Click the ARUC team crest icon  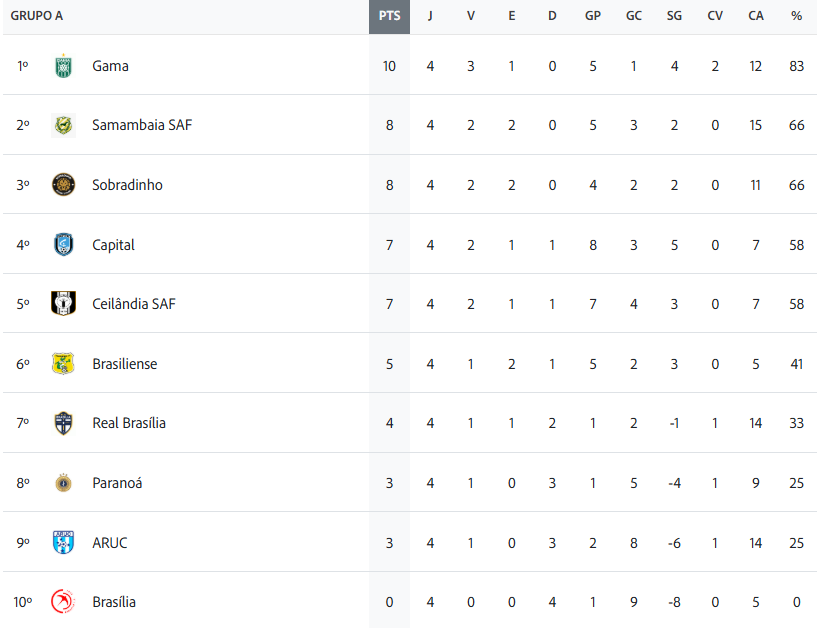coord(63,543)
